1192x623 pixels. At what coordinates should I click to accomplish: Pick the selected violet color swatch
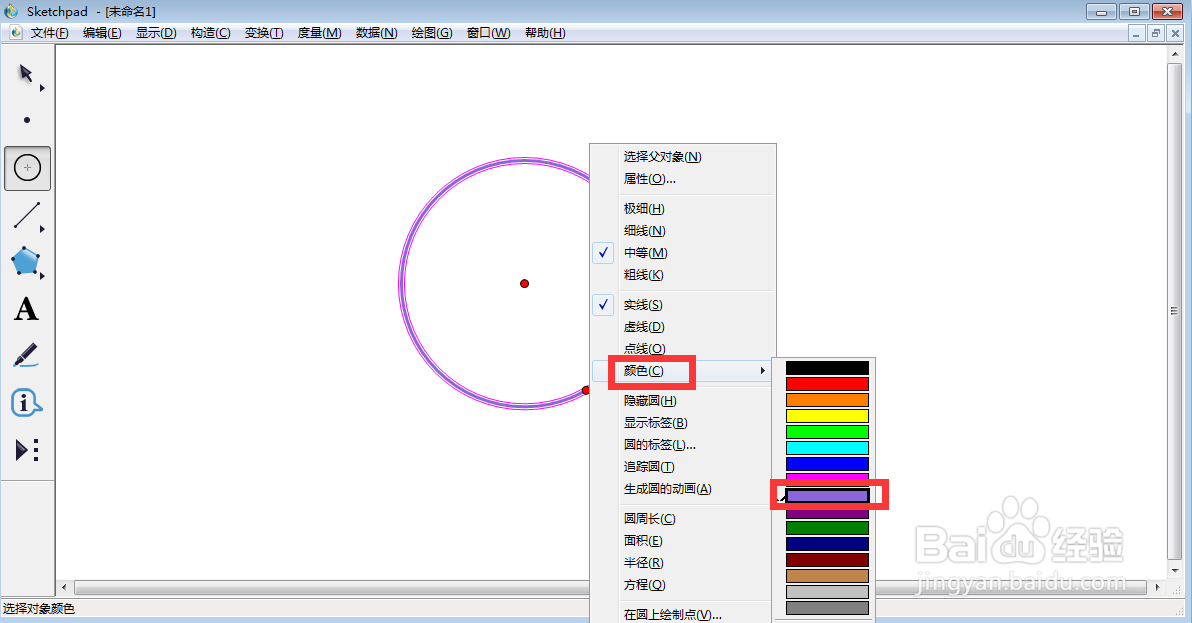point(827,495)
